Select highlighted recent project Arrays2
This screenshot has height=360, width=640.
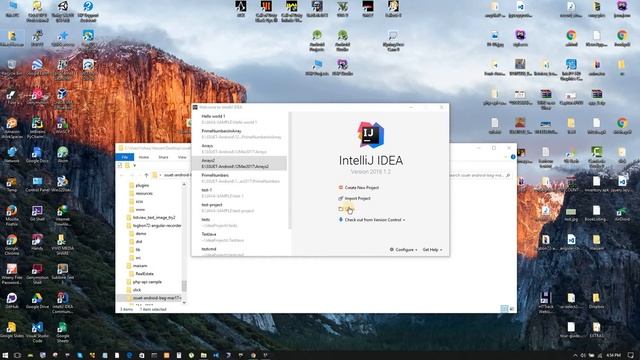(240, 163)
